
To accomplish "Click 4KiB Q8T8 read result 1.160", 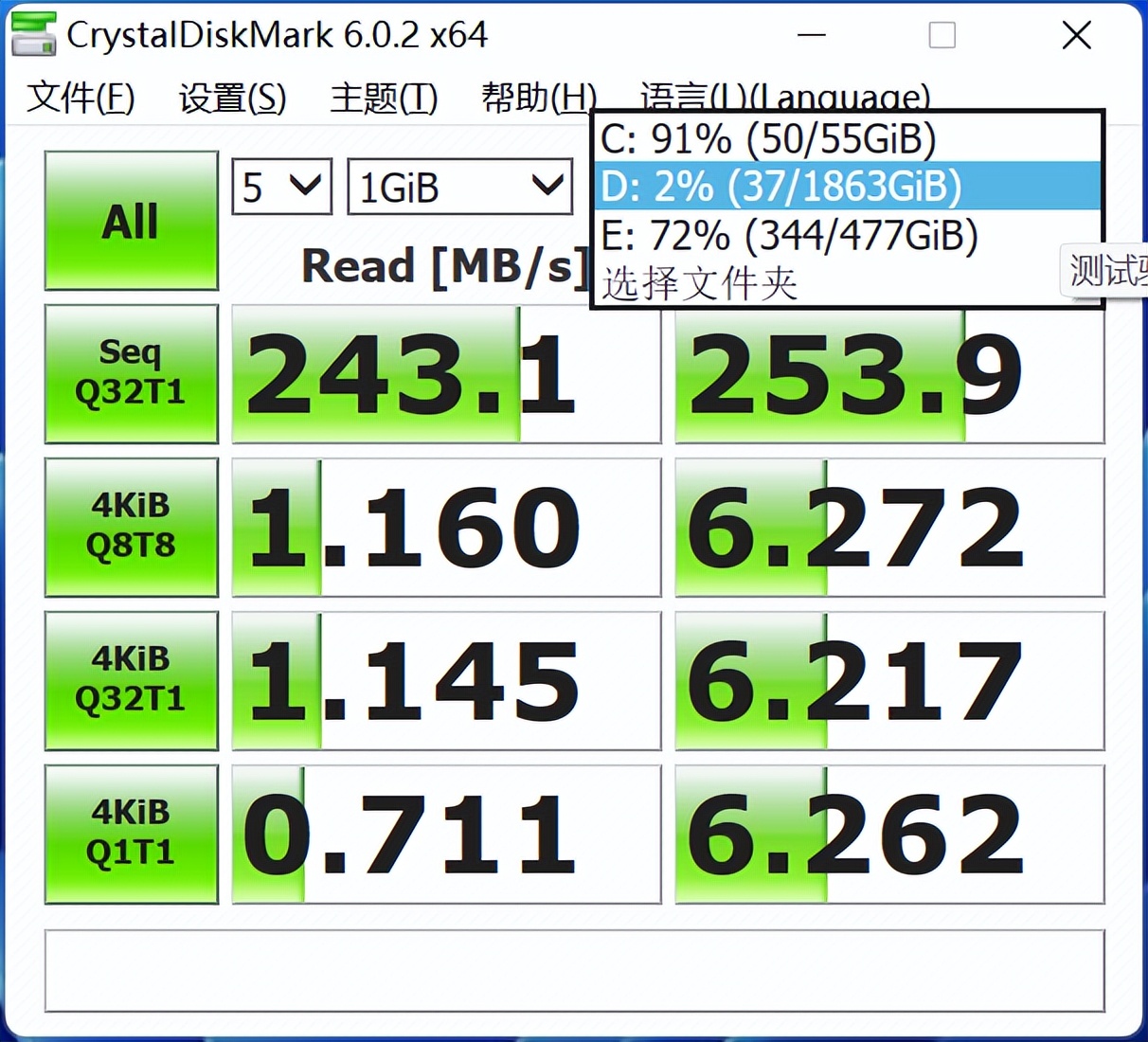I will (446, 528).
